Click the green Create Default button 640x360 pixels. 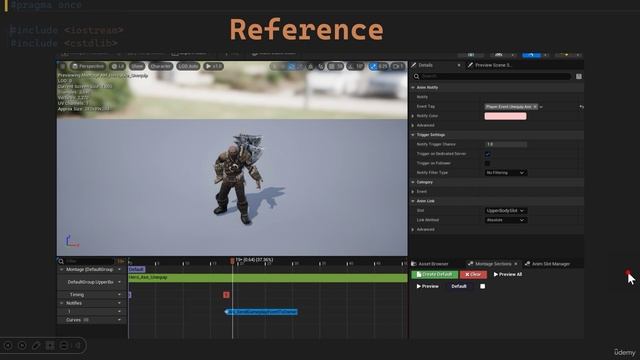[434, 274]
